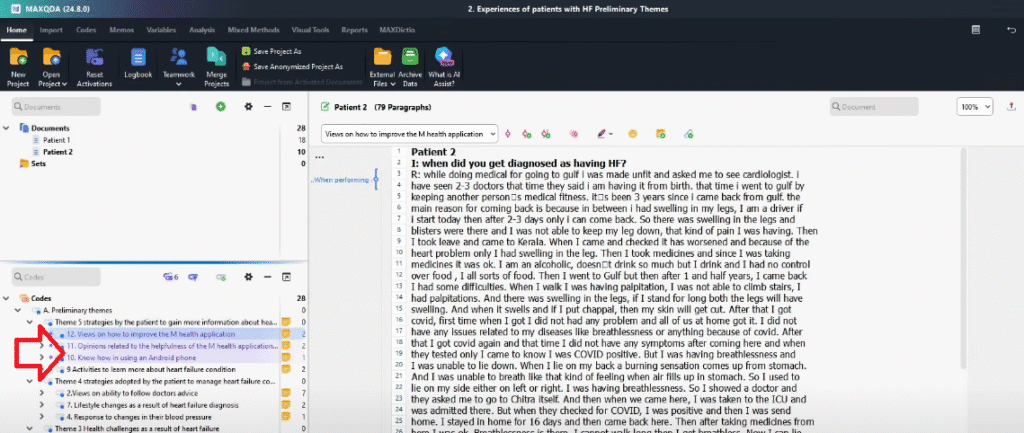This screenshot has height=433, width=1024.
Task: Open the Logbook
Action: [x=138, y=64]
